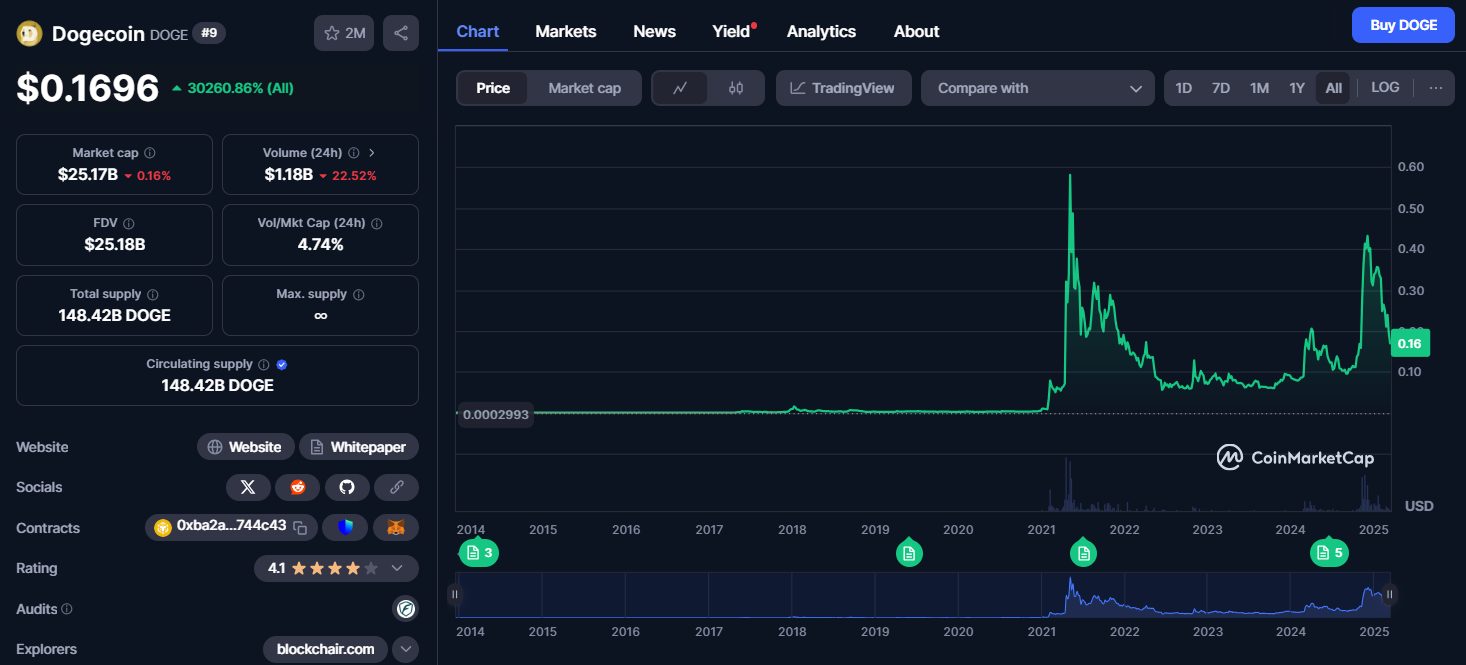Click the current price tag 0.16 on chart
The width and height of the screenshot is (1466, 665).
click(x=1410, y=343)
